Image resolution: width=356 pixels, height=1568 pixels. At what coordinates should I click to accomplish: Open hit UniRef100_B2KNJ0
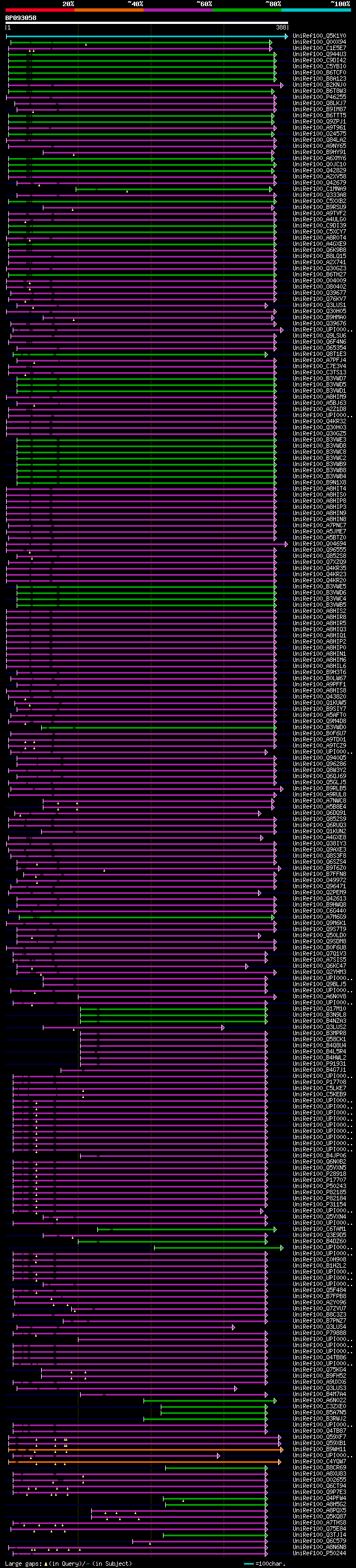pyautogui.click(x=319, y=85)
